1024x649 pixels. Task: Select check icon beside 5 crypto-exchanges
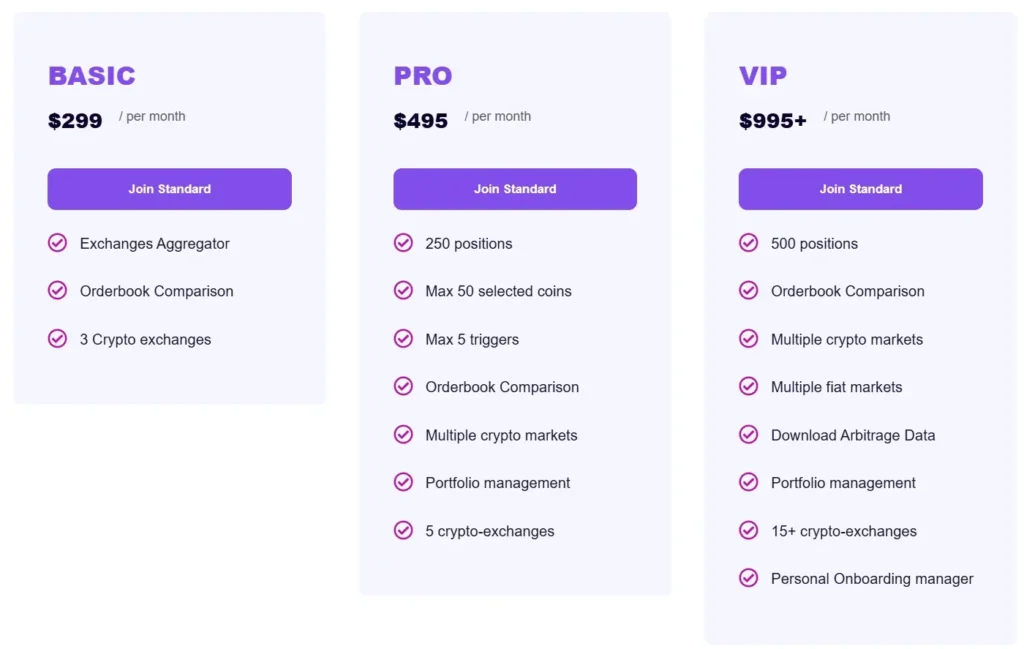coord(403,531)
